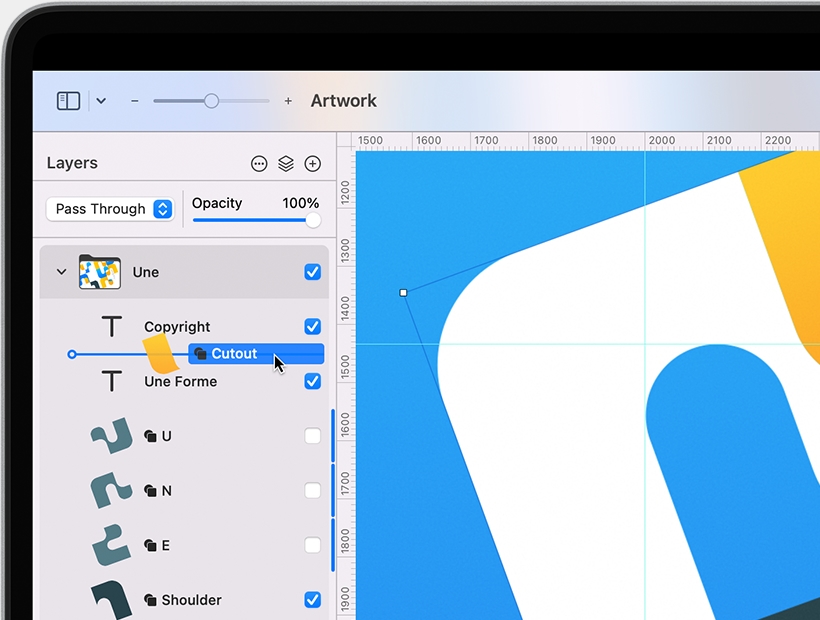This screenshot has height=620, width=820.
Task: Click the stacked layers icon in Layers header
Action: click(286, 163)
